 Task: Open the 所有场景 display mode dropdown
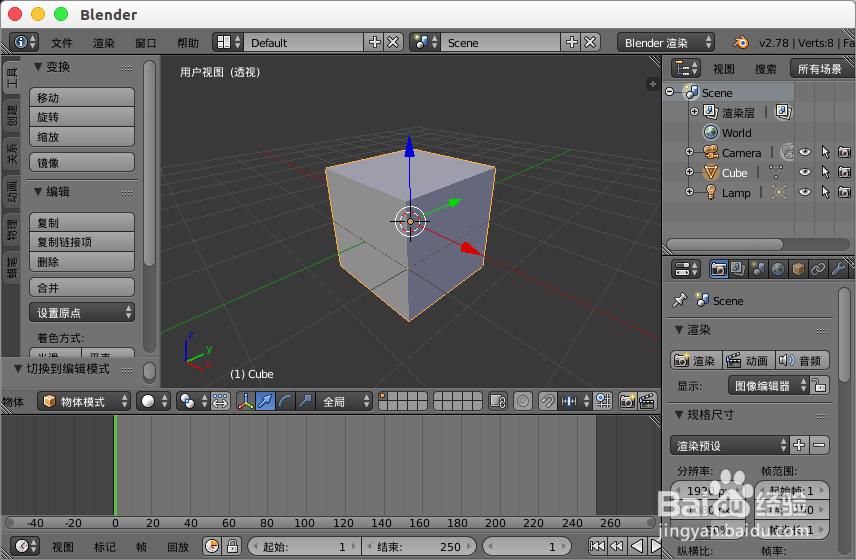(821, 69)
